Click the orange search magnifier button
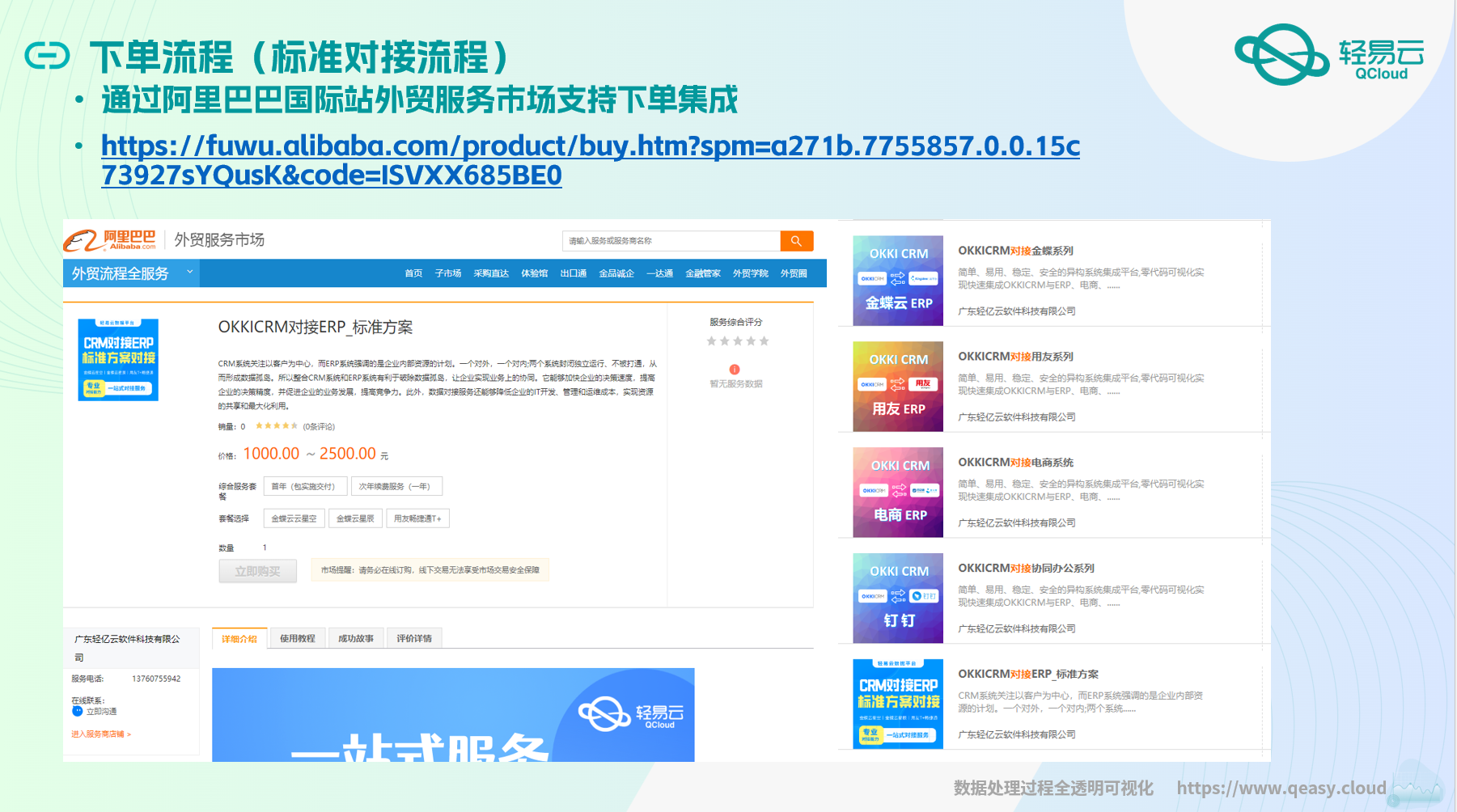 coord(796,241)
